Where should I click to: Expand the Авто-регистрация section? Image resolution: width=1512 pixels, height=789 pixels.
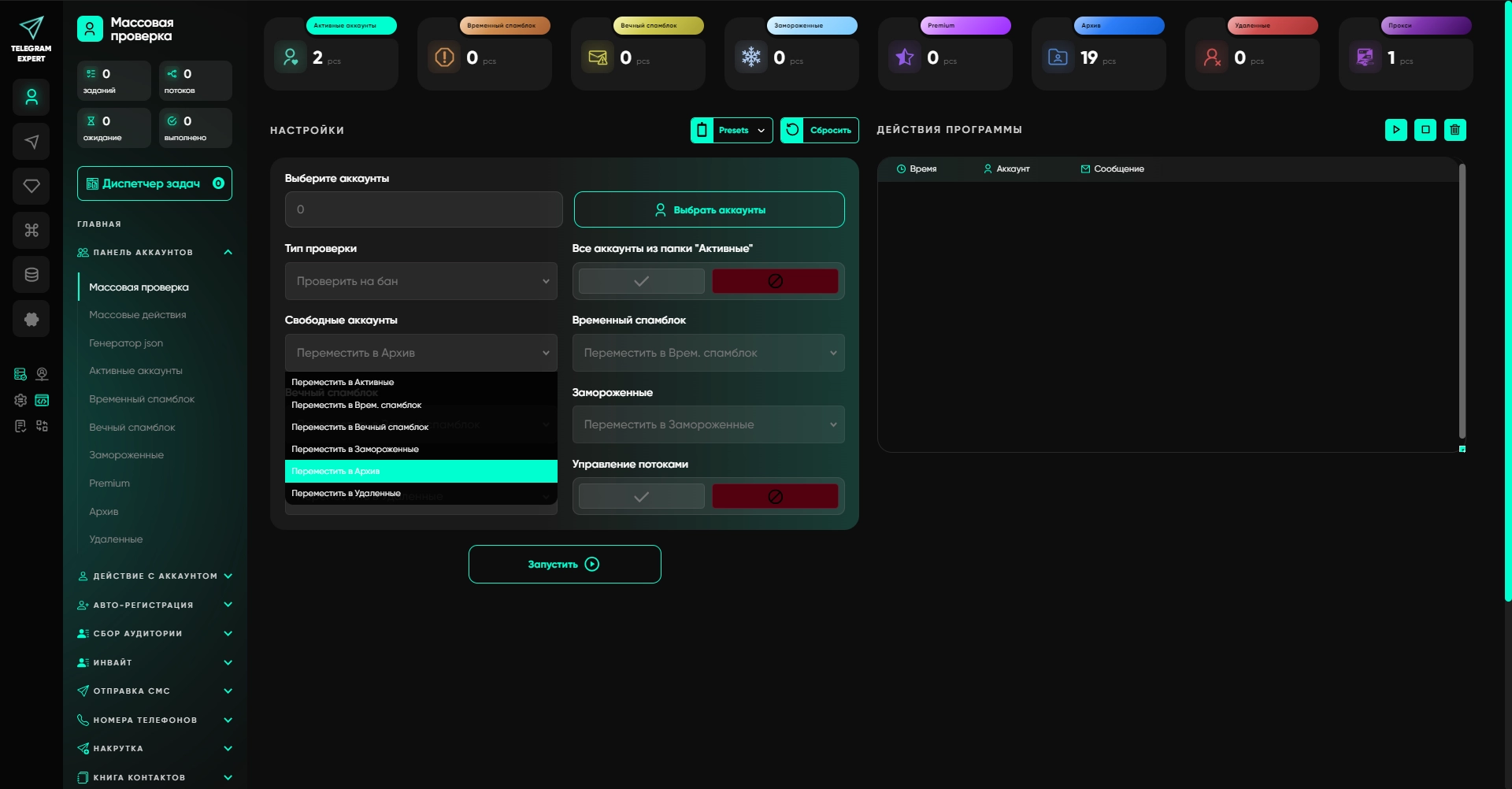coord(155,605)
